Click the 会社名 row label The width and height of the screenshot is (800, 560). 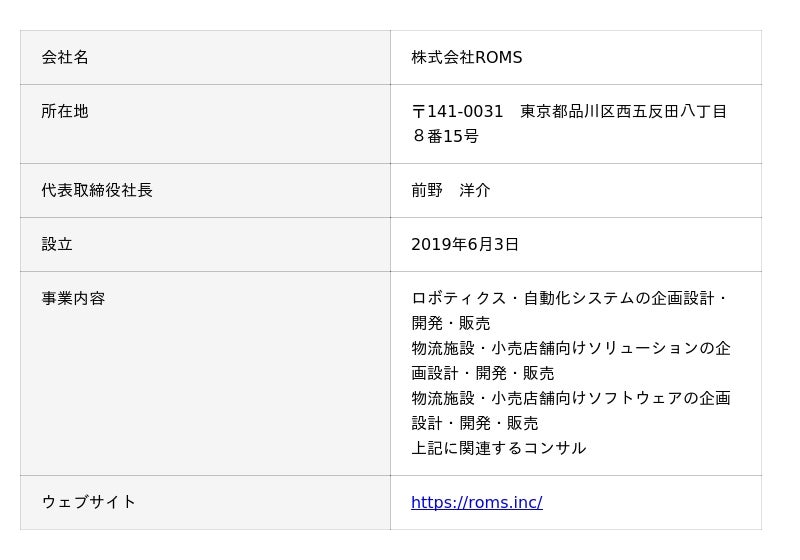tap(65, 57)
